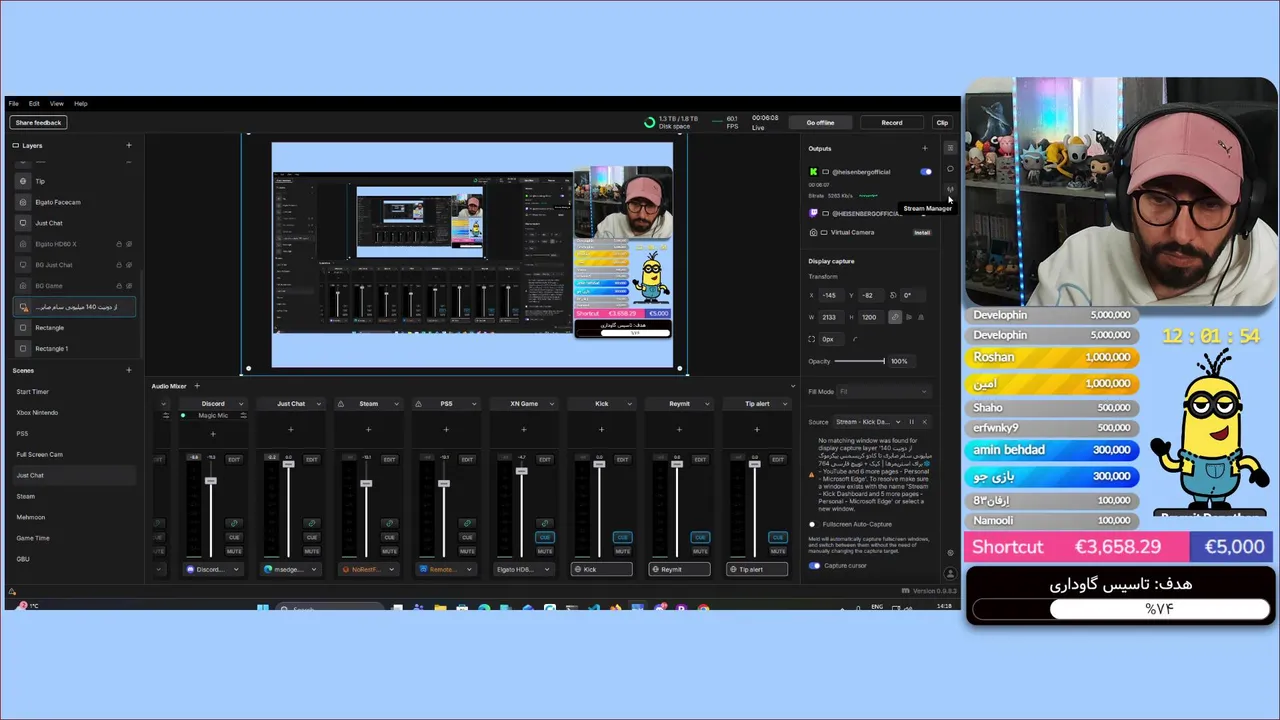
Task: Add a new layer with the Layers plus icon
Action: click(128, 145)
